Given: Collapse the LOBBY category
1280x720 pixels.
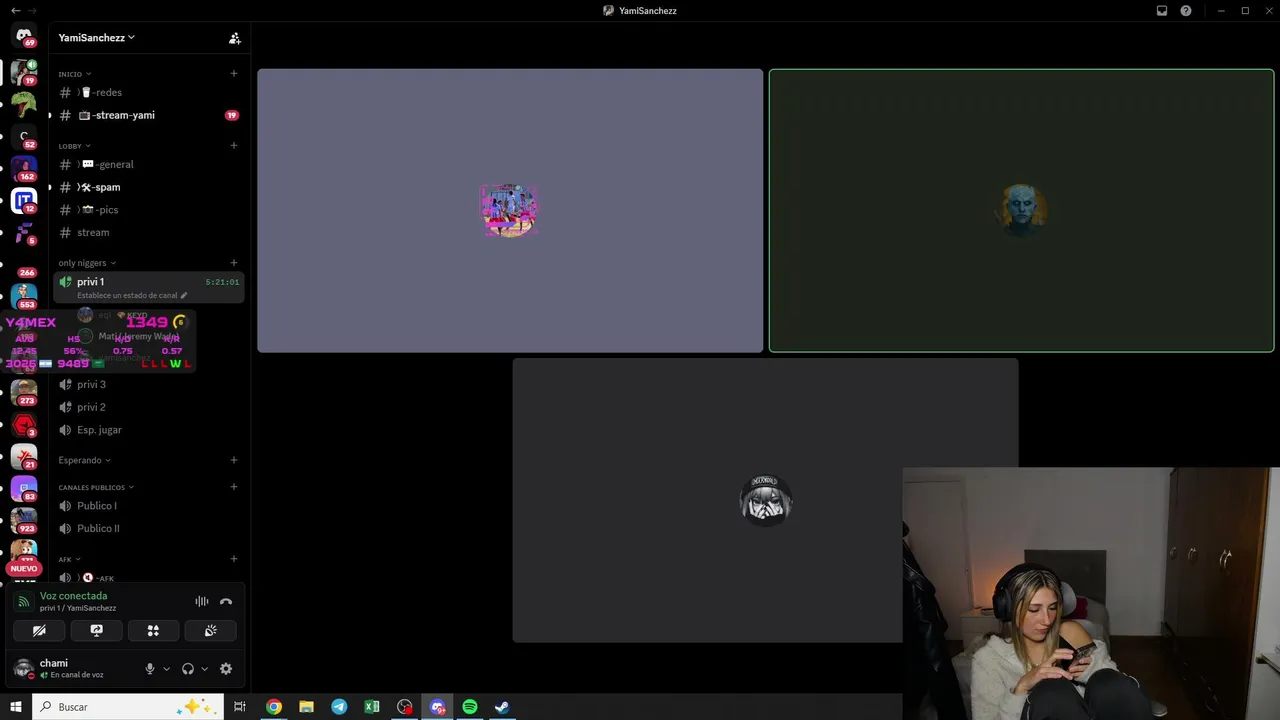Looking at the screenshot, I should click(75, 146).
